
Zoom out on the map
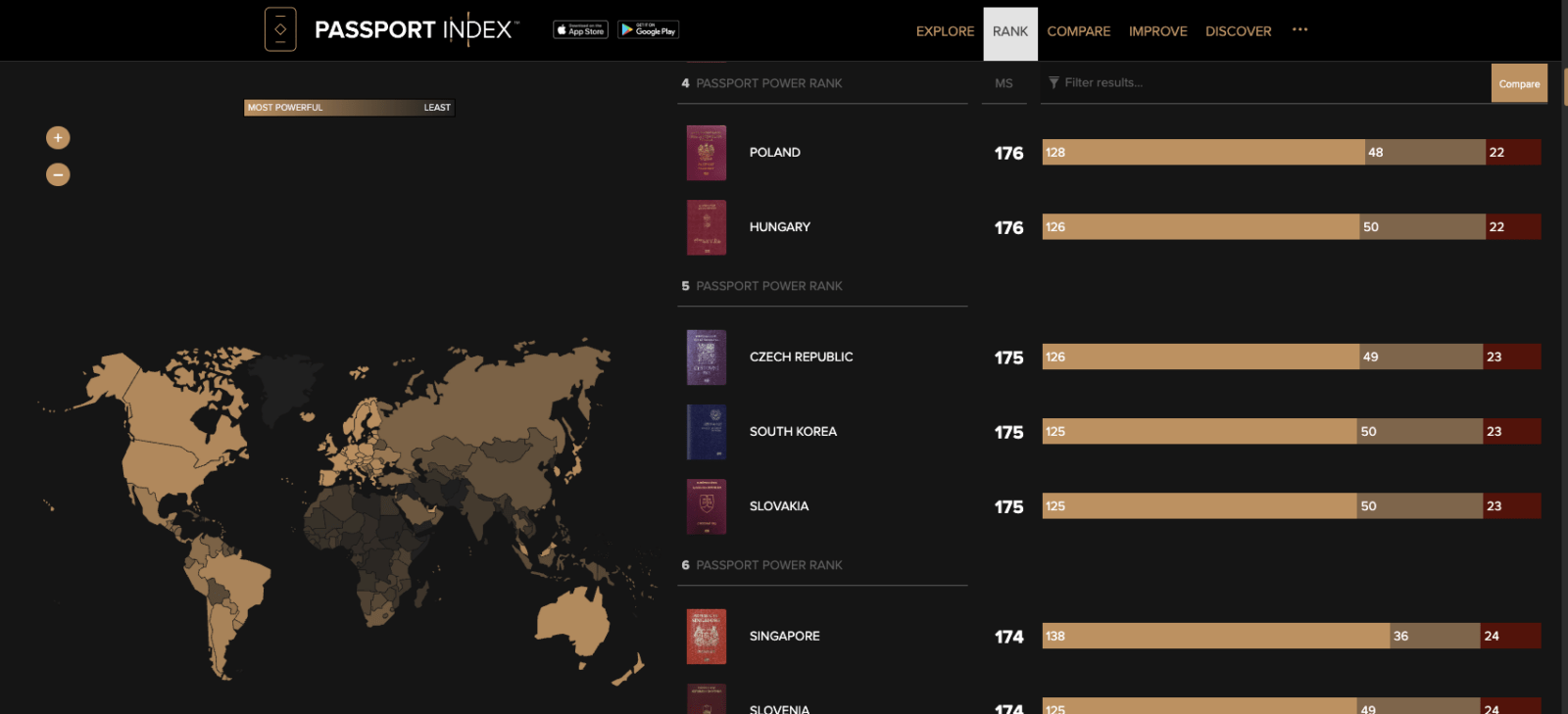pos(58,174)
